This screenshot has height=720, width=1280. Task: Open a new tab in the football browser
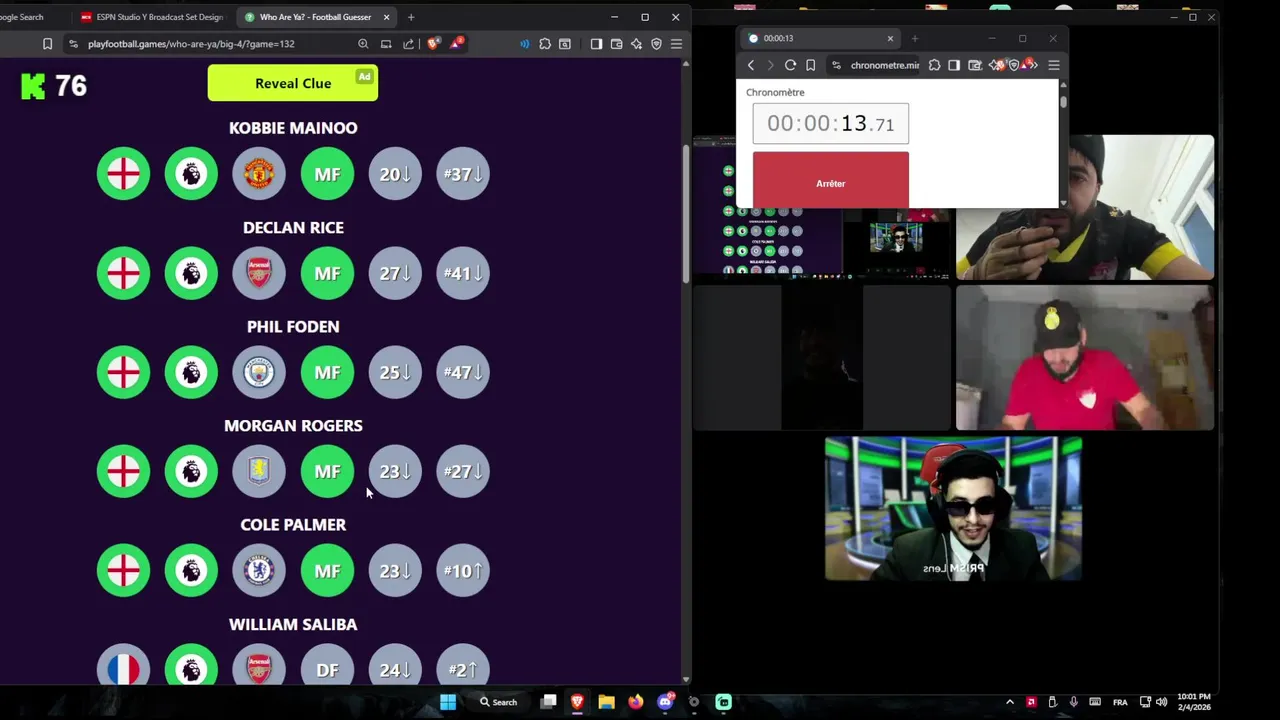[x=410, y=17]
